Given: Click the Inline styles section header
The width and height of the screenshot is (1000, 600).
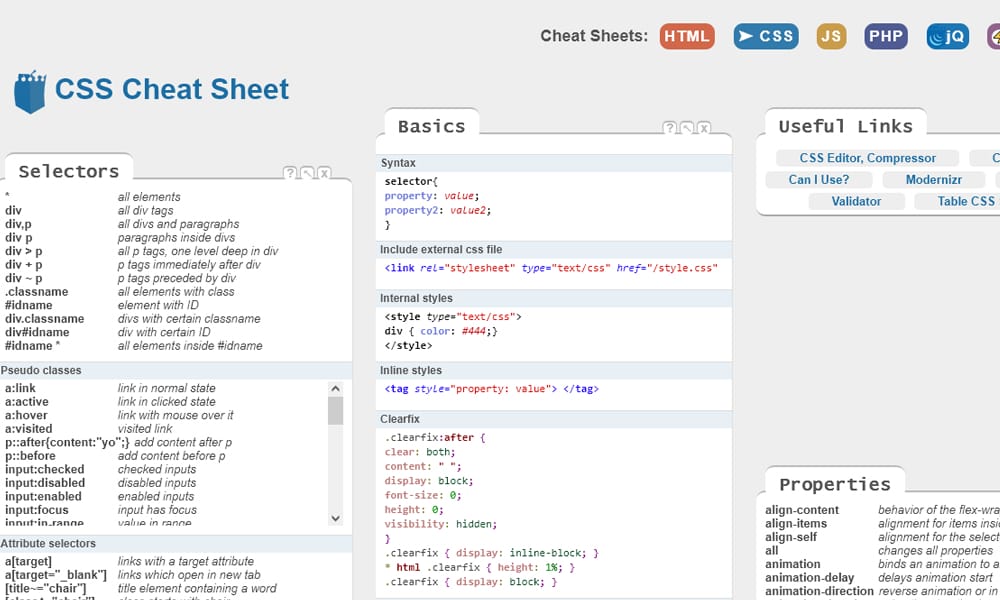Looking at the screenshot, I should pyautogui.click(x=554, y=370).
